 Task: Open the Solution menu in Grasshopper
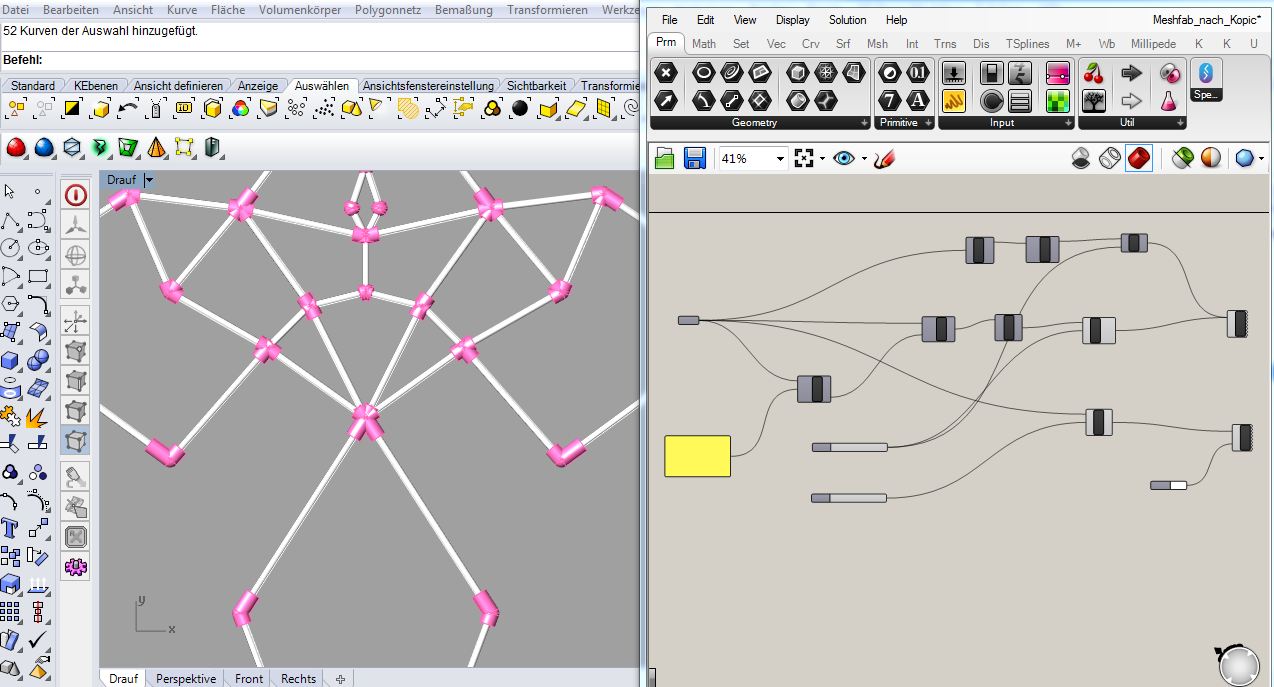click(x=847, y=20)
